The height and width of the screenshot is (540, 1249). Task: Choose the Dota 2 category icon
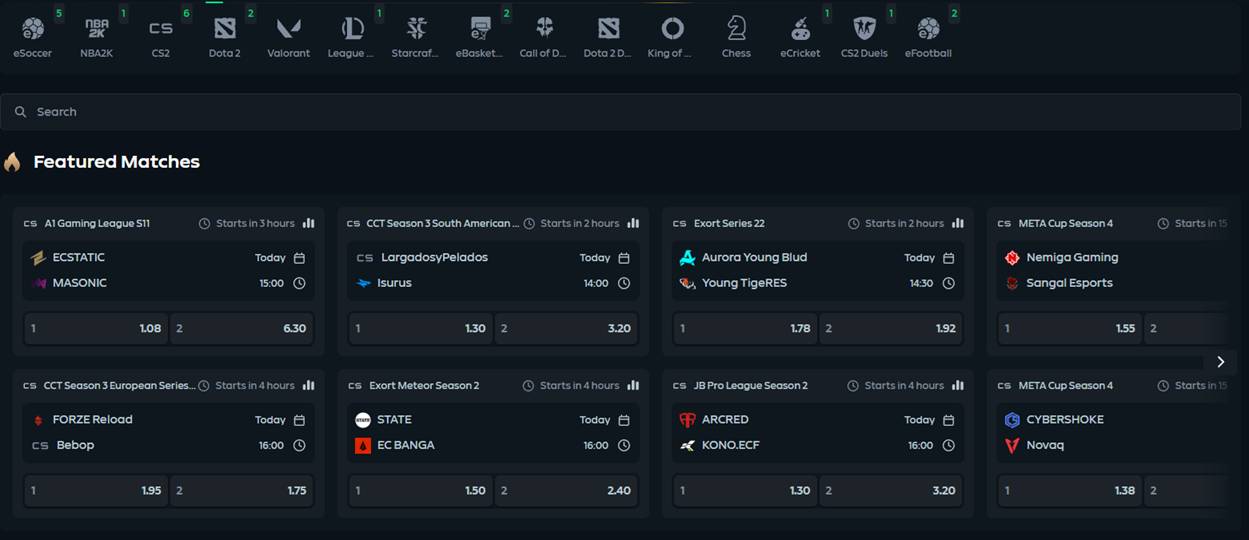coord(225,30)
